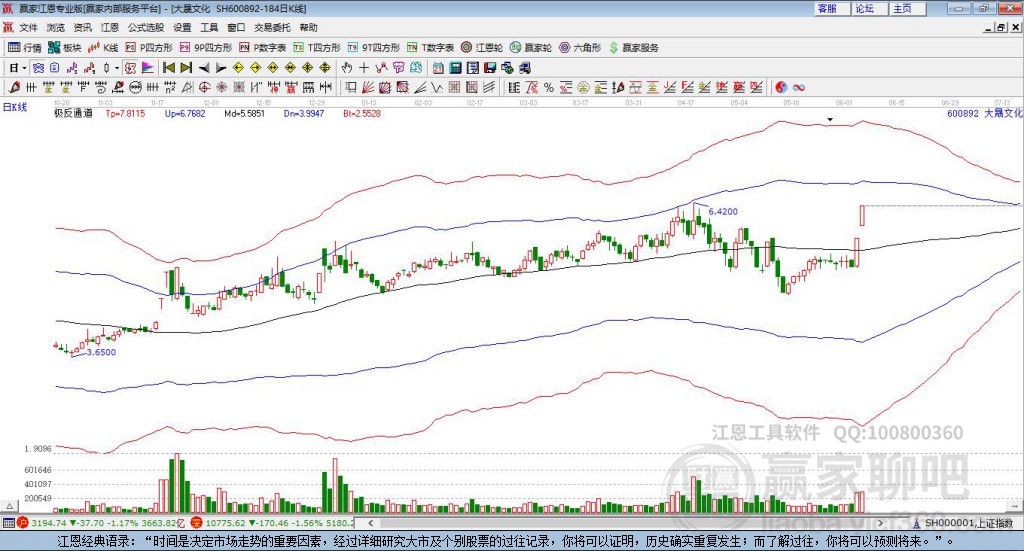Select the target circle crosshair tool

204,87
